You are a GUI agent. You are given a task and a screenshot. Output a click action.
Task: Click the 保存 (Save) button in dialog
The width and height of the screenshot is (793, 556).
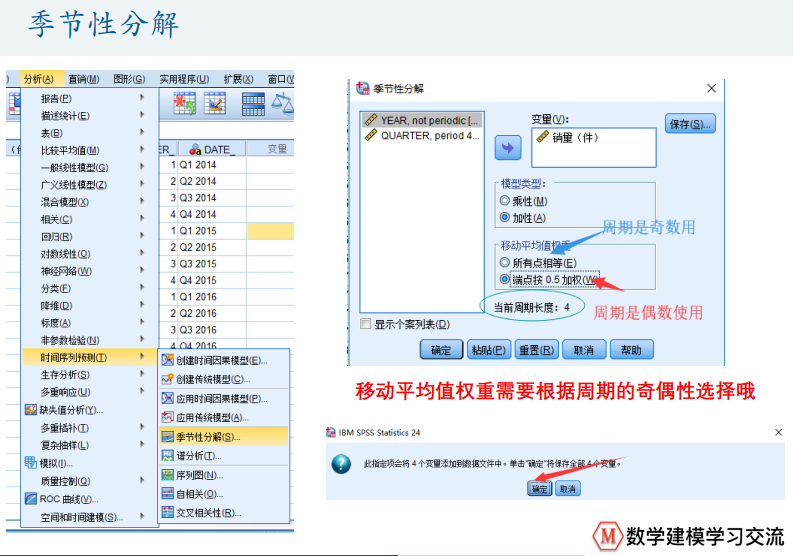[689, 124]
